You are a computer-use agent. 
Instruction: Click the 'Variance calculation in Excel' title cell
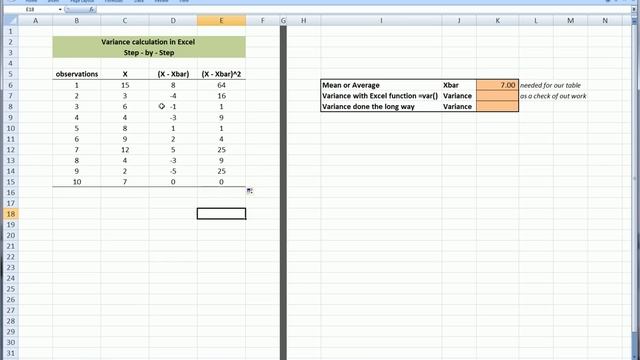[149, 42]
